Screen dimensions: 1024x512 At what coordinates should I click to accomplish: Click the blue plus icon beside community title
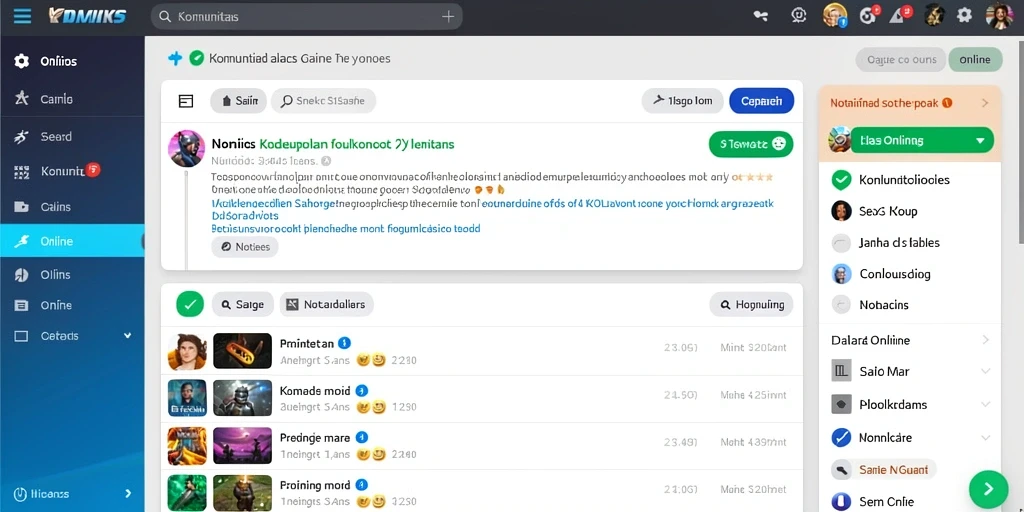click(x=175, y=58)
